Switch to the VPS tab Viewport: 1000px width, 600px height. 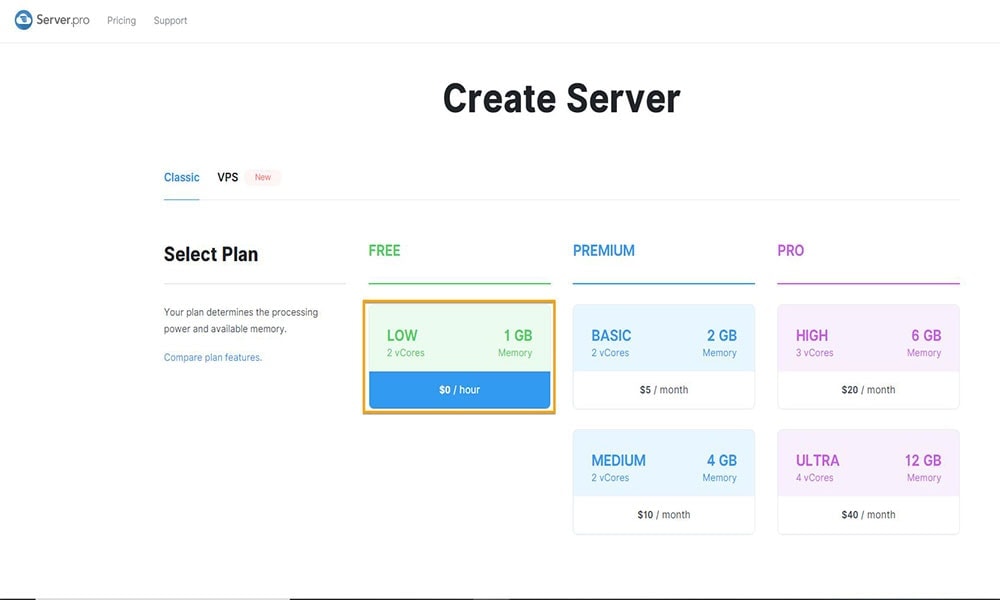click(228, 177)
